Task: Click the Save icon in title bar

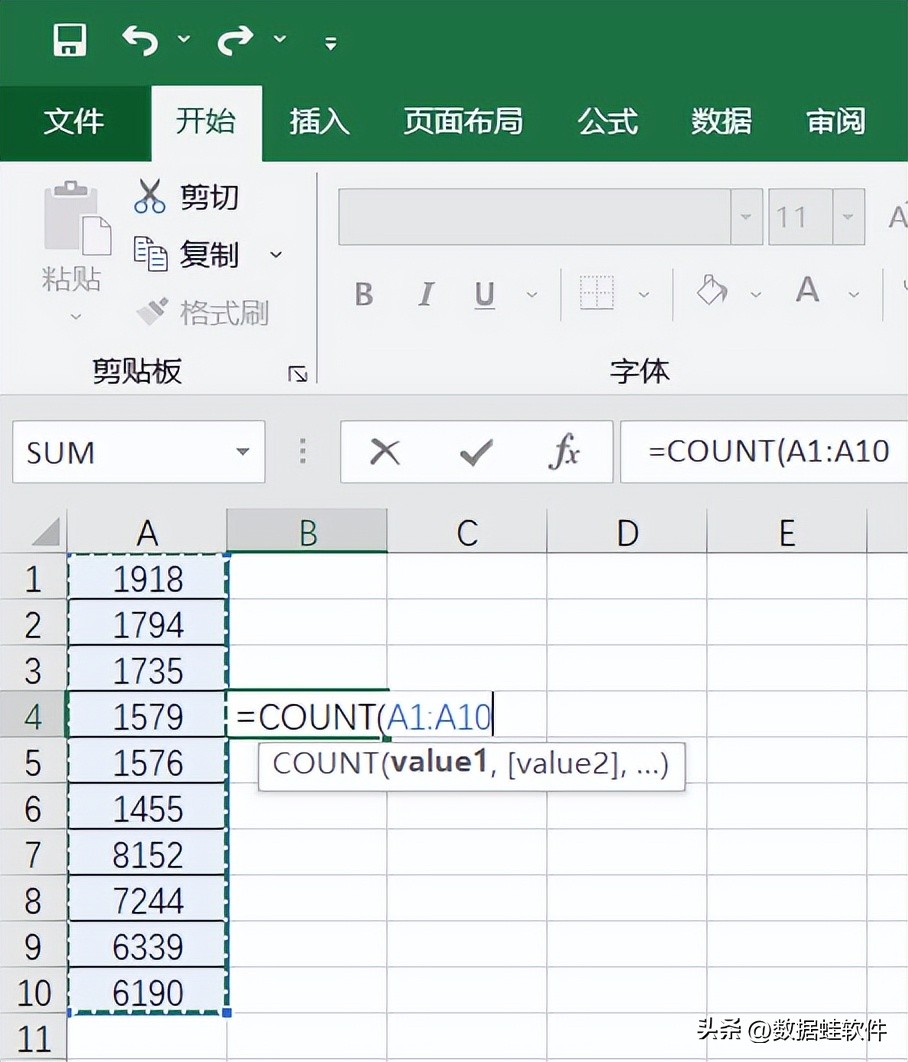Action: (x=70, y=40)
